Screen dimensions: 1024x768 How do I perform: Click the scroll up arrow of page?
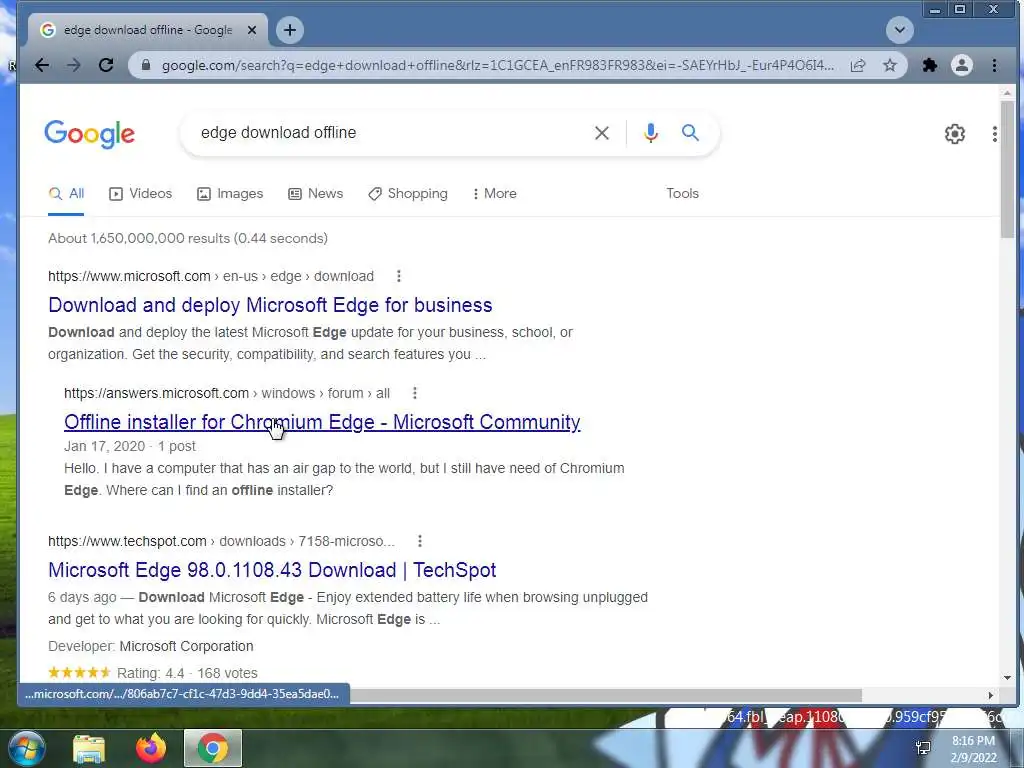tap(1007, 93)
